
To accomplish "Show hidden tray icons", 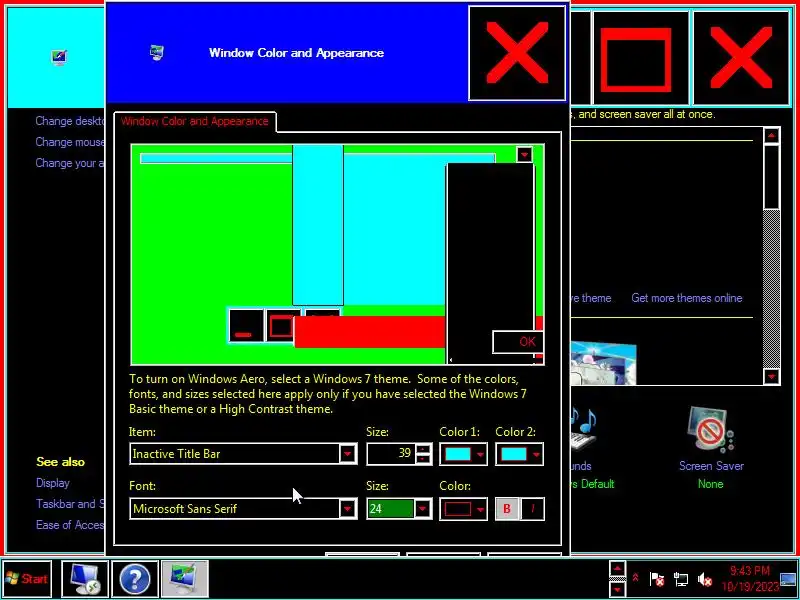I will 636,579.
